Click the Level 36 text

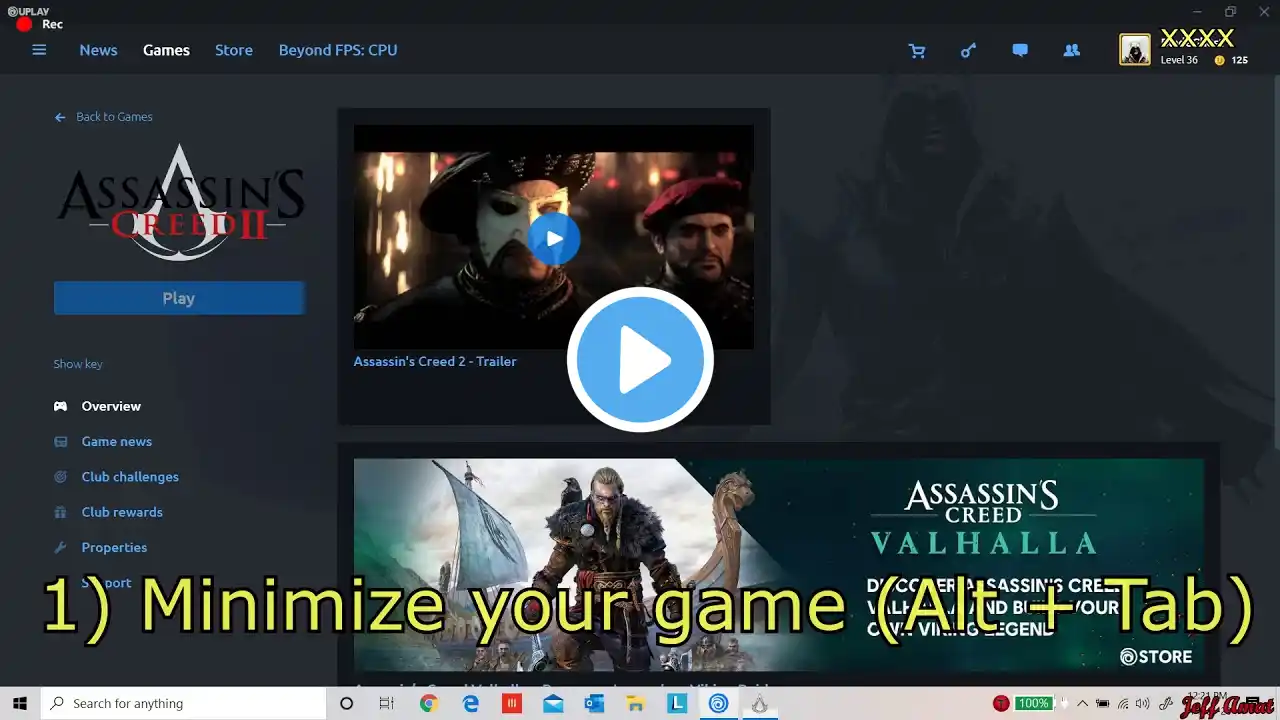click(x=1179, y=60)
